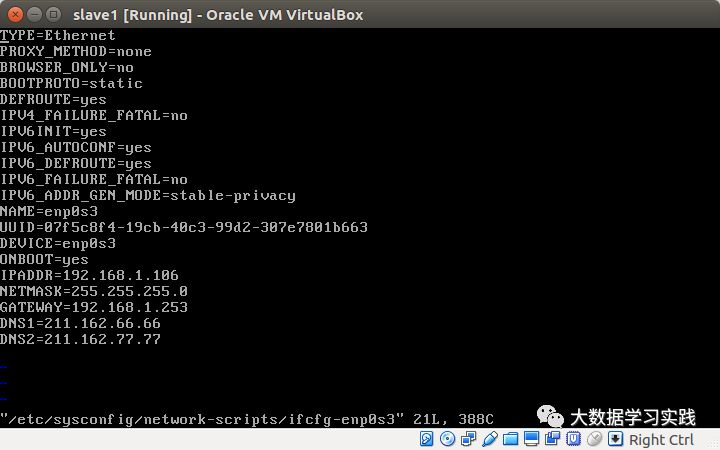Click the ONBOOT=yes line
This screenshot has height=450, width=720.
tap(44, 259)
